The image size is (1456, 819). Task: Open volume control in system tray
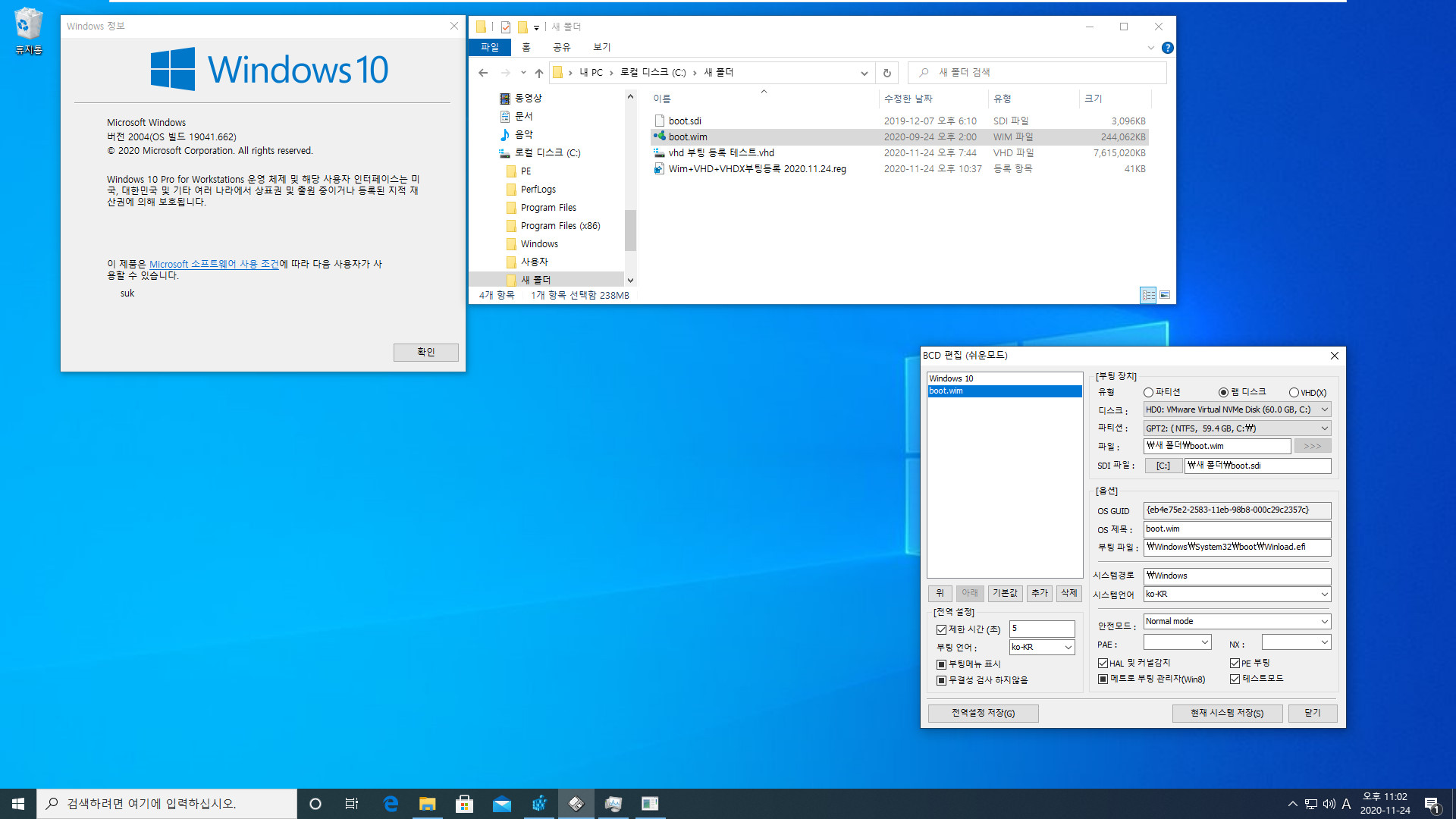tap(1329, 804)
